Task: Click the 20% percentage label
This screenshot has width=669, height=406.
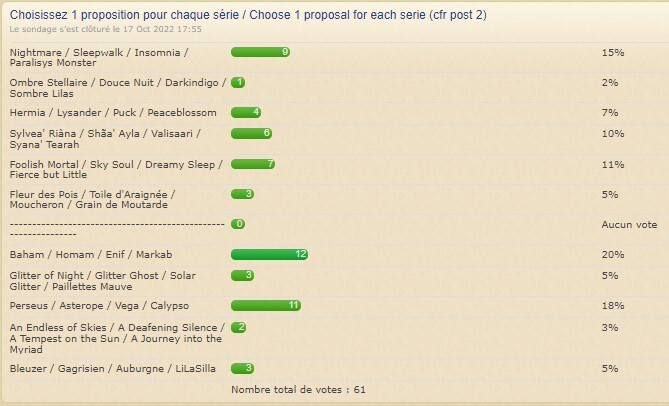Action: click(x=611, y=255)
